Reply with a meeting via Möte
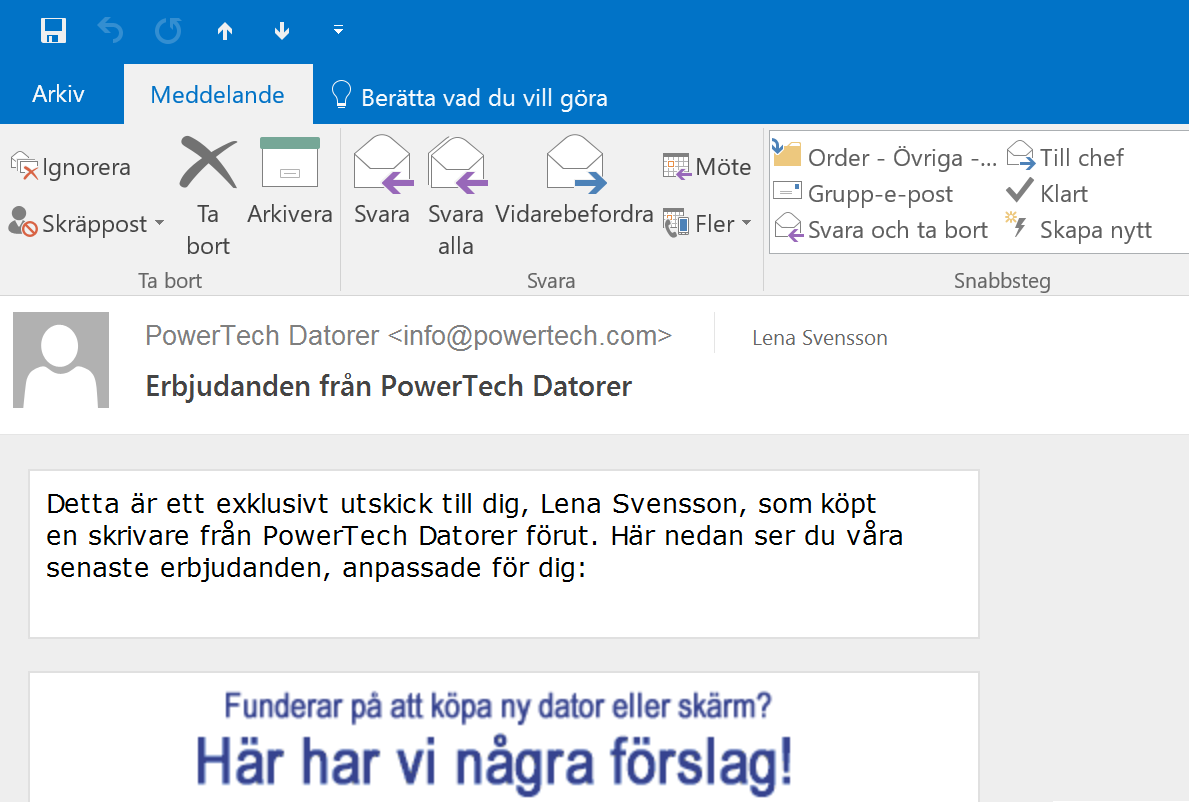 pos(707,167)
